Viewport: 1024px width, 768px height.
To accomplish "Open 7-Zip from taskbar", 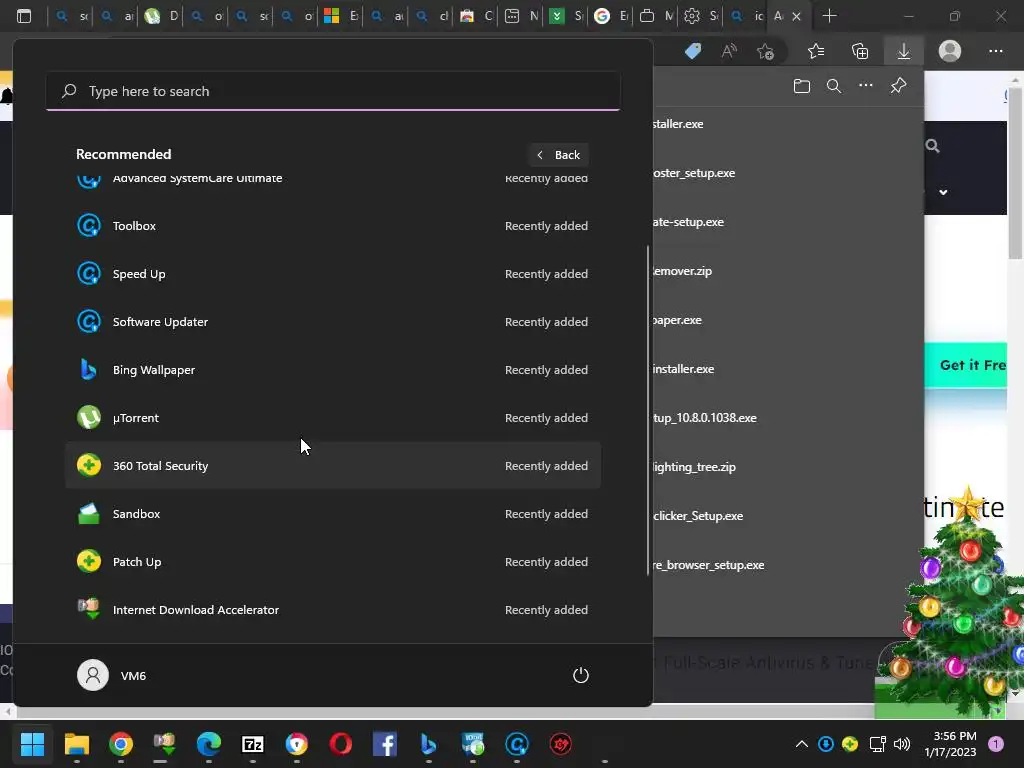I will click(x=253, y=744).
